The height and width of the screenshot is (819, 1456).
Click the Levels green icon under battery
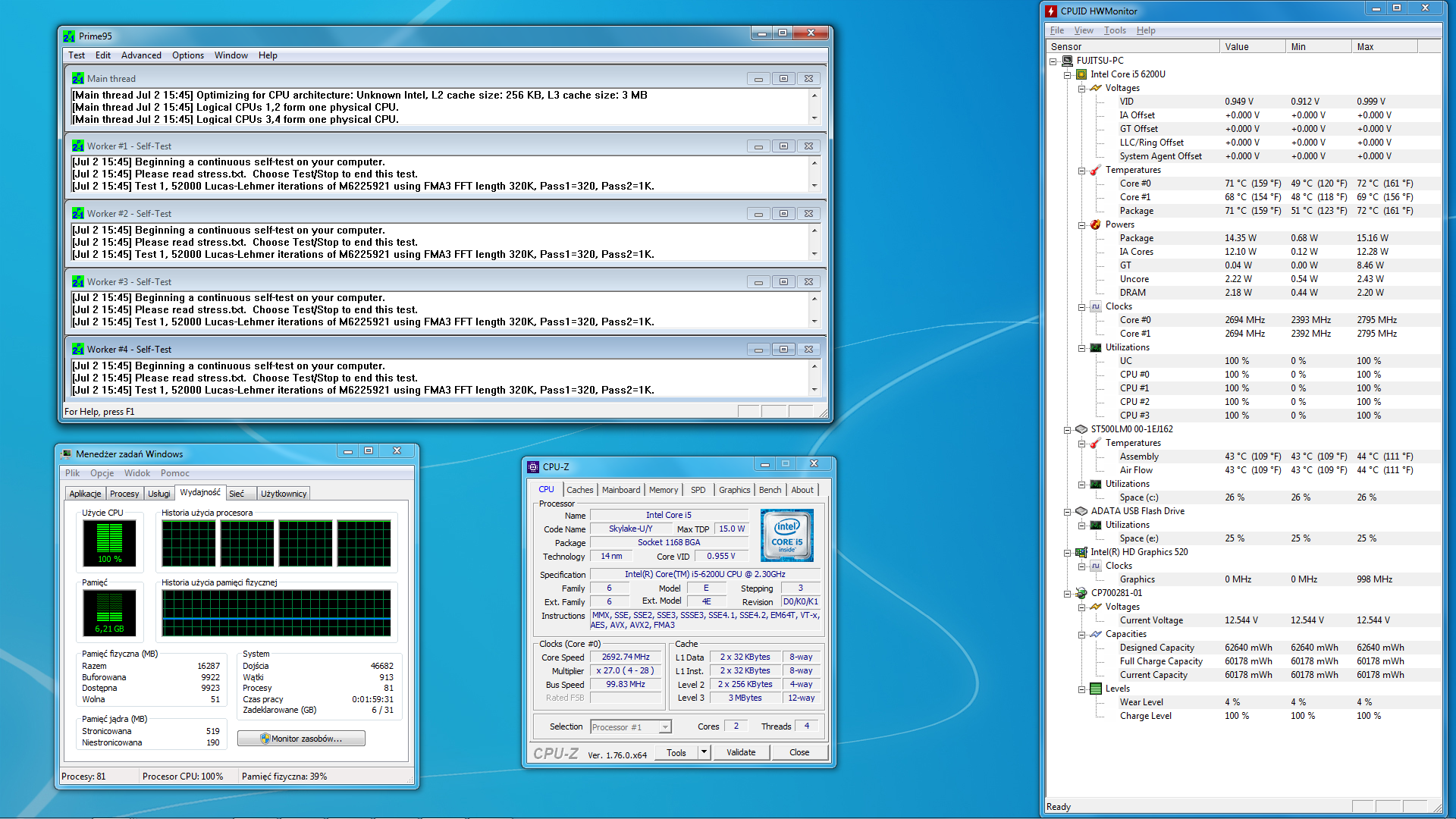click(x=1096, y=689)
